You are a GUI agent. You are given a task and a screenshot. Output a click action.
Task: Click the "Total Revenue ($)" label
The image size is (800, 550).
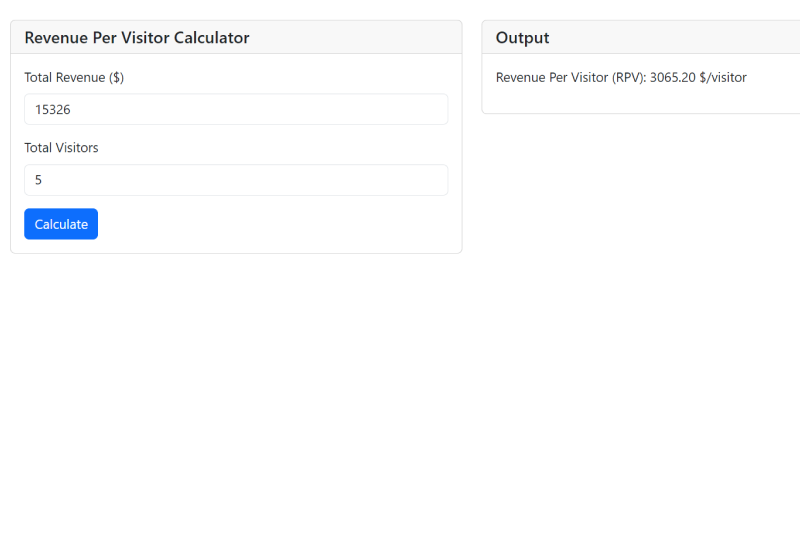[x=74, y=77]
